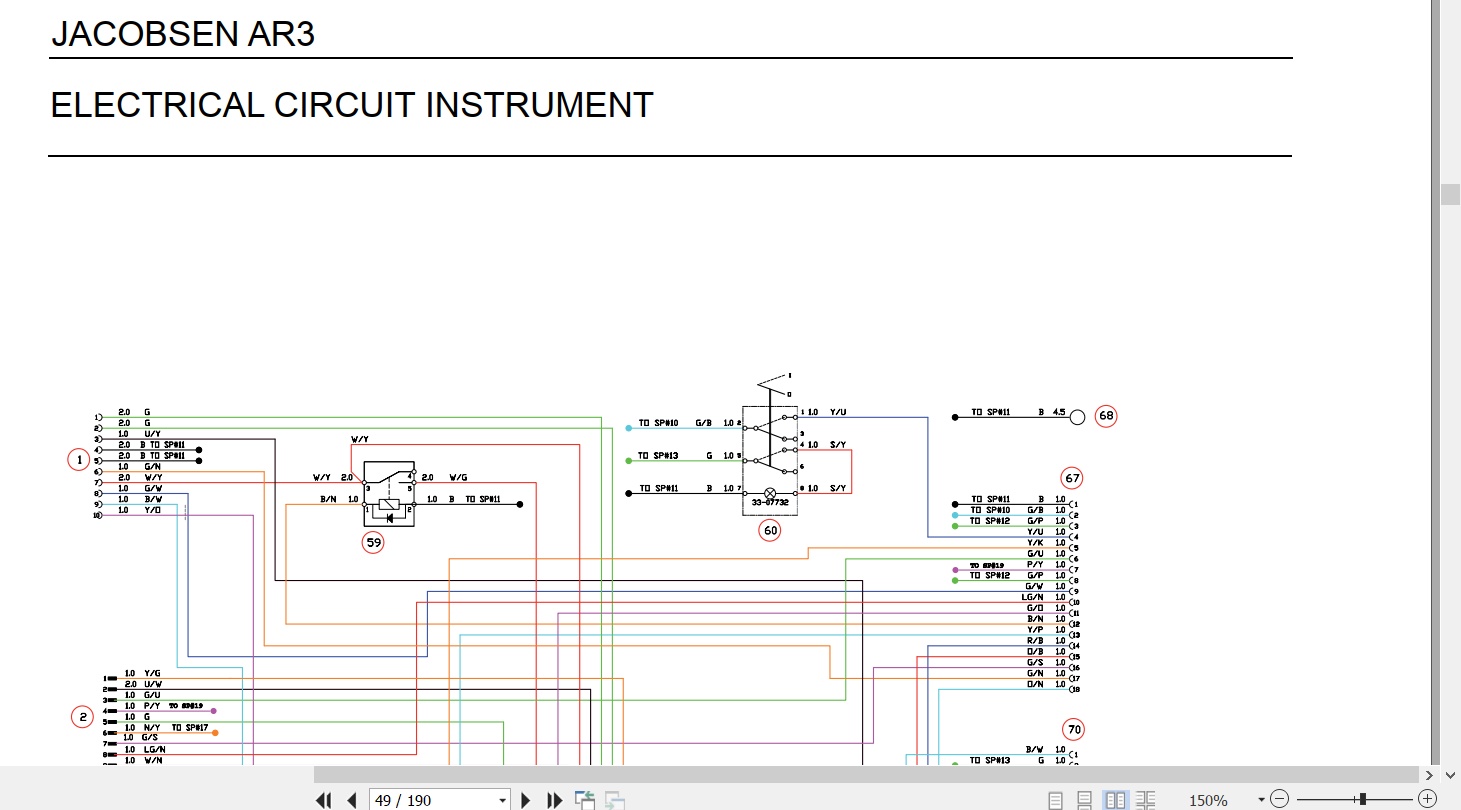Click the B/N wire label at relay 59

point(329,498)
